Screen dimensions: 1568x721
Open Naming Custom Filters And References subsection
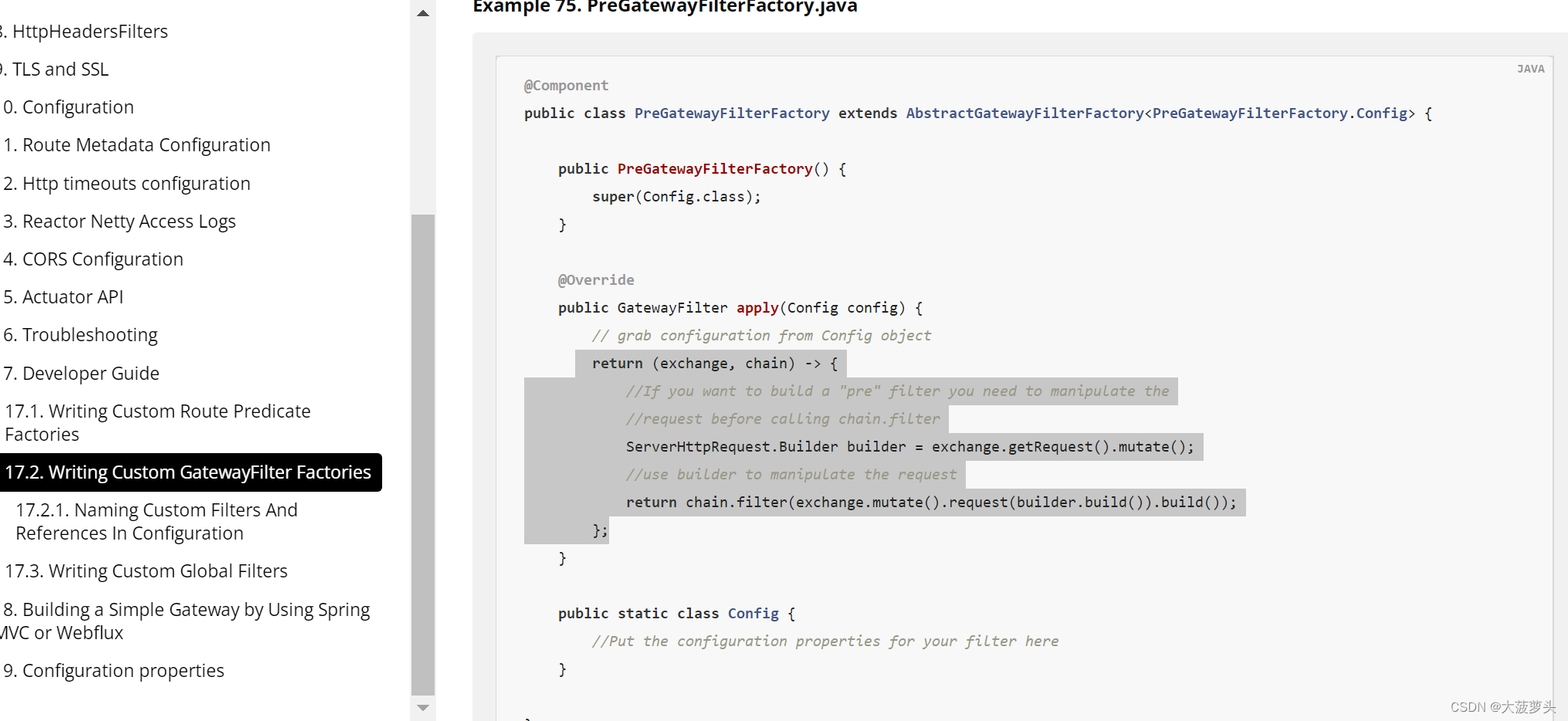point(156,522)
